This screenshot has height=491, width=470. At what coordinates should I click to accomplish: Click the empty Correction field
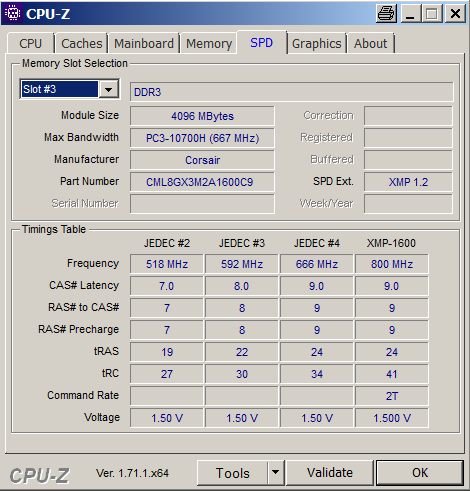click(408, 116)
